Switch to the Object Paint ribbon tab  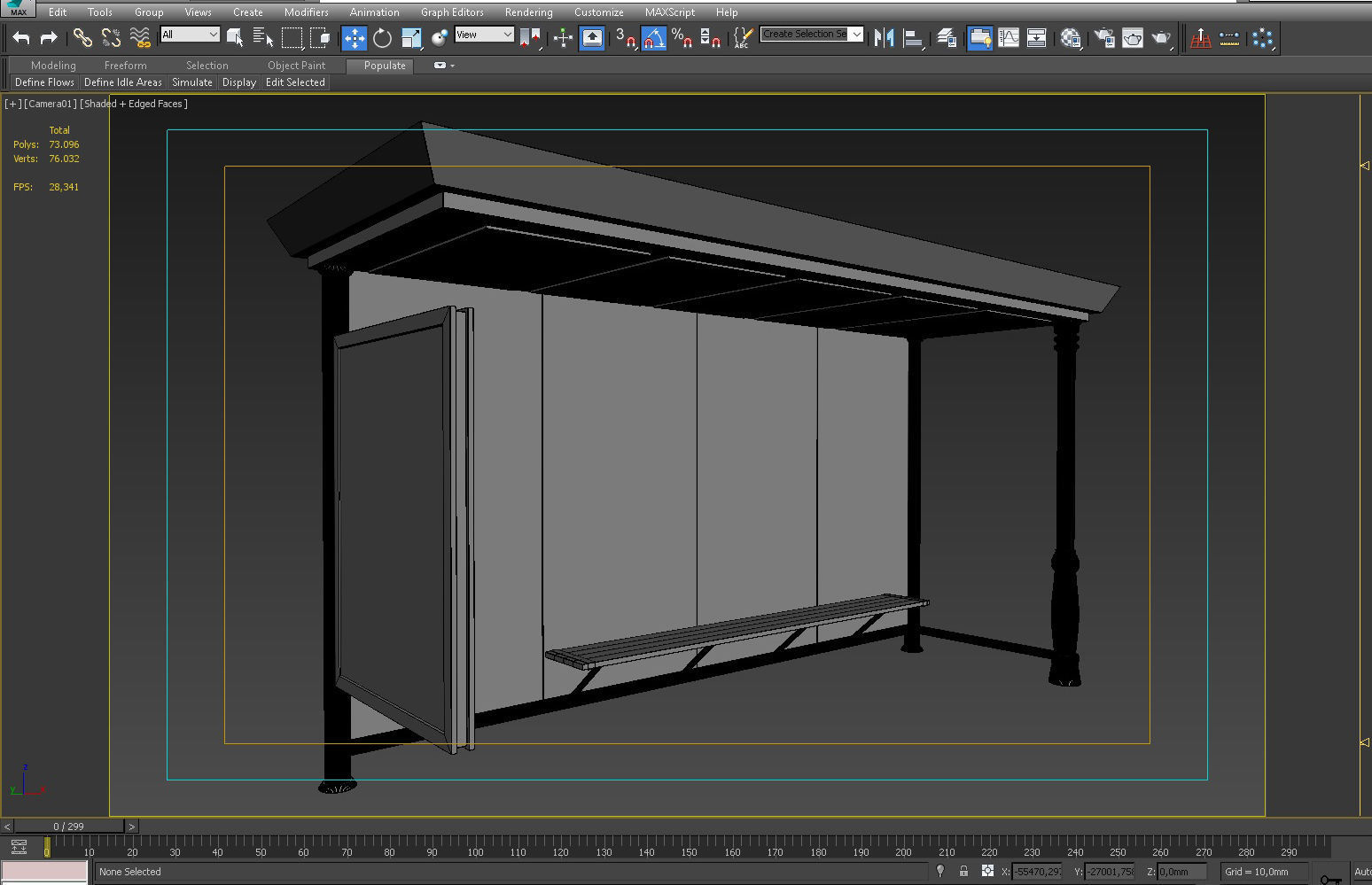click(x=297, y=66)
